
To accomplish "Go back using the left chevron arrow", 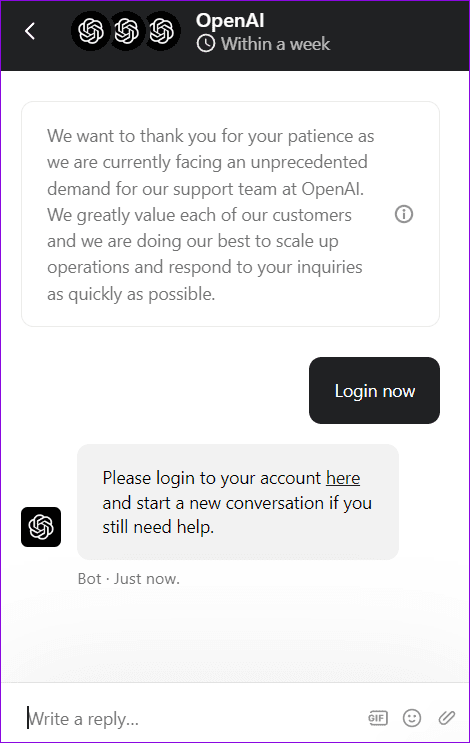I will click(30, 32).
